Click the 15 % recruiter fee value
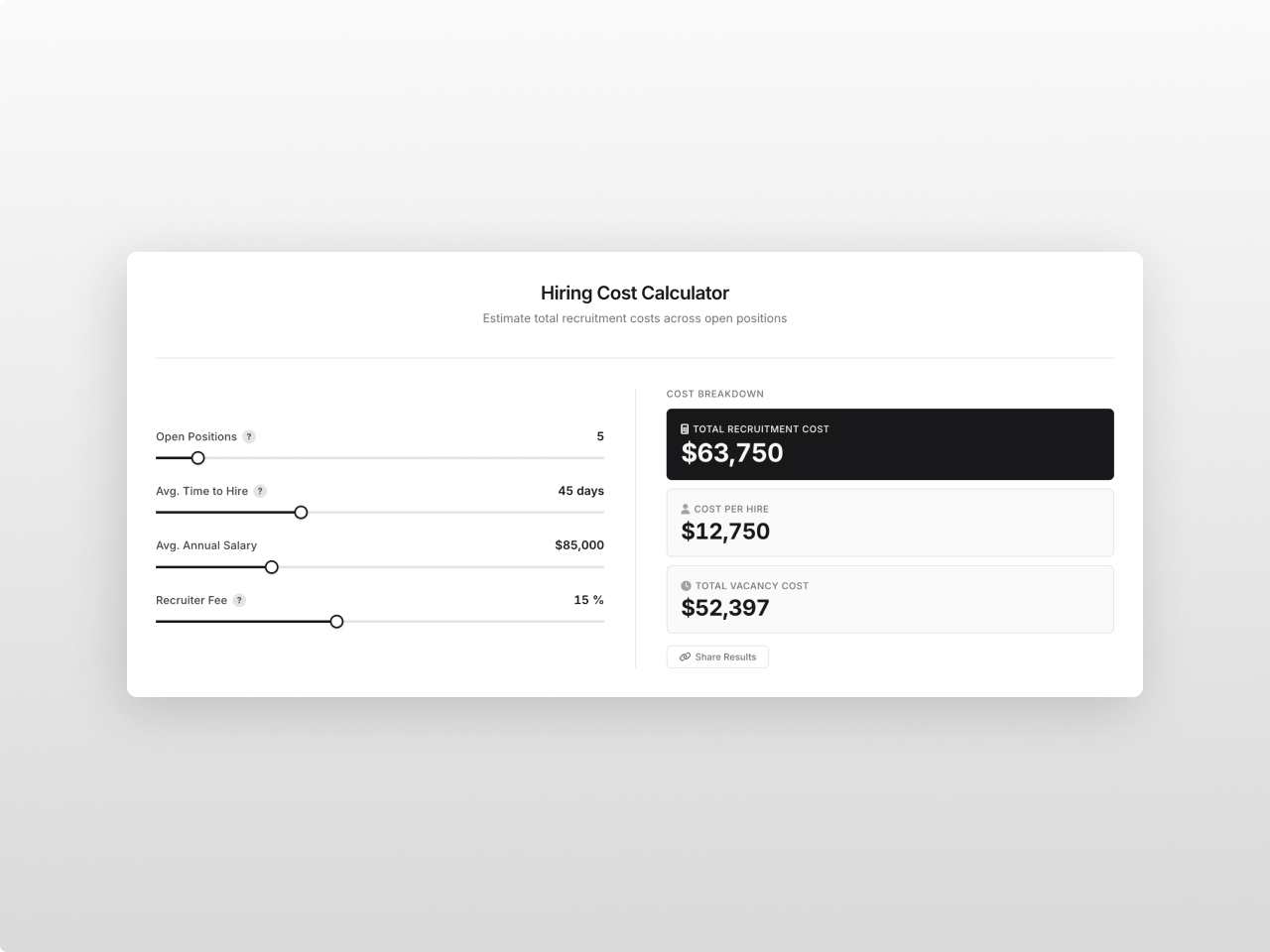This screenshot has height=952, width=1270. coord(587,600)
